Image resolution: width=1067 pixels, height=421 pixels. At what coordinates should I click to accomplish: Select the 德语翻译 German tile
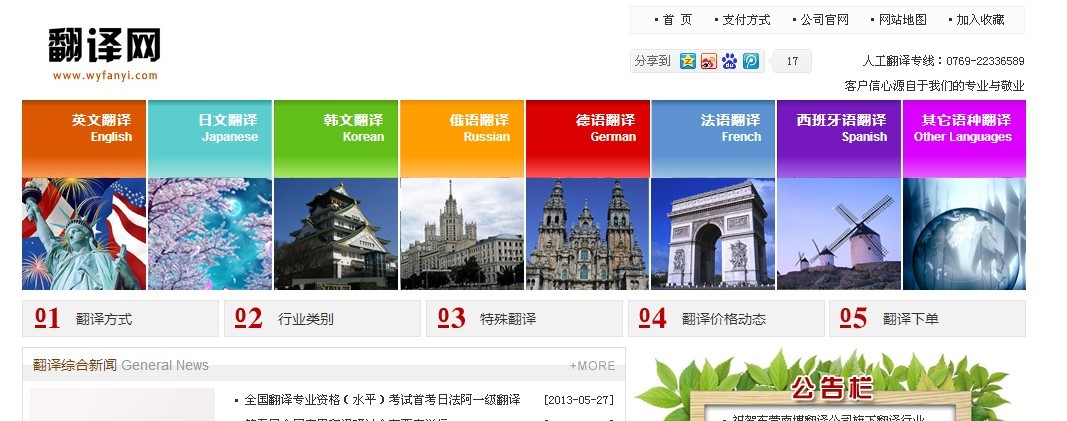pyautogui.click(x=588, y=139)
